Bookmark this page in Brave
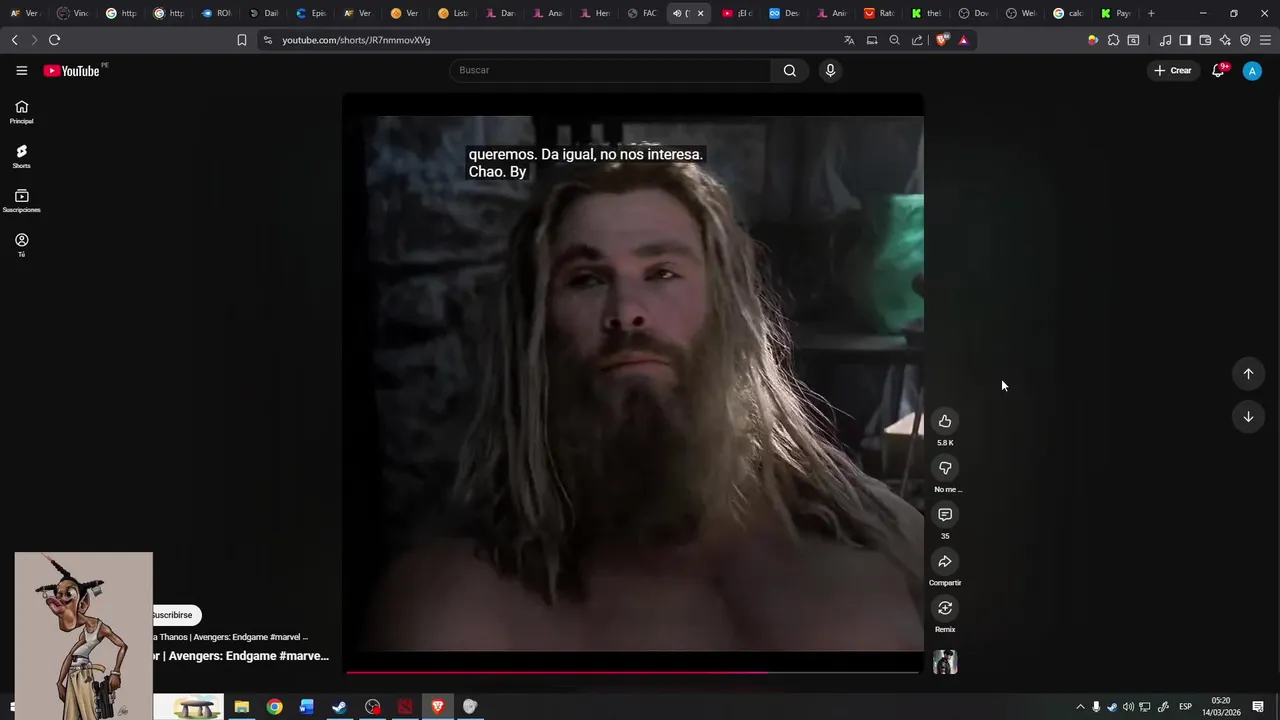The height and width of the screenshot is (720, 1280). coord(241,40)
